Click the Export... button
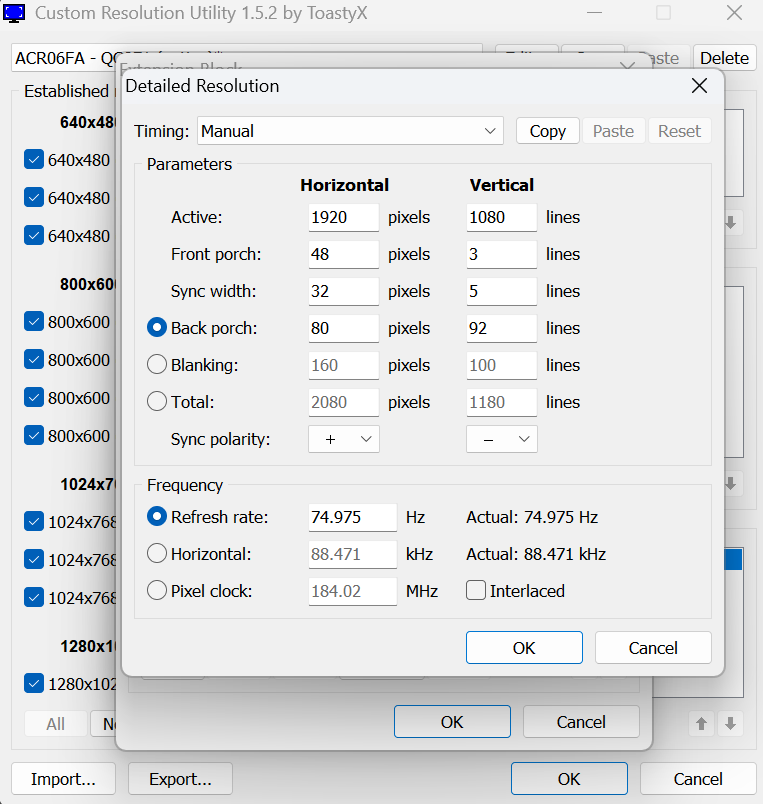The width and height of the screenshot is (763, 804). (x=180, y=779)
